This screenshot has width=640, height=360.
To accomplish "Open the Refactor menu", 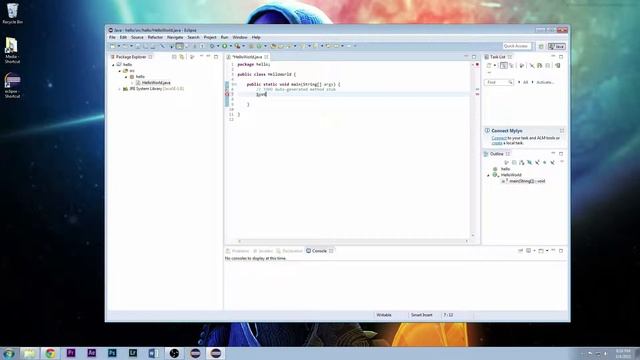I will coord(155,37).
